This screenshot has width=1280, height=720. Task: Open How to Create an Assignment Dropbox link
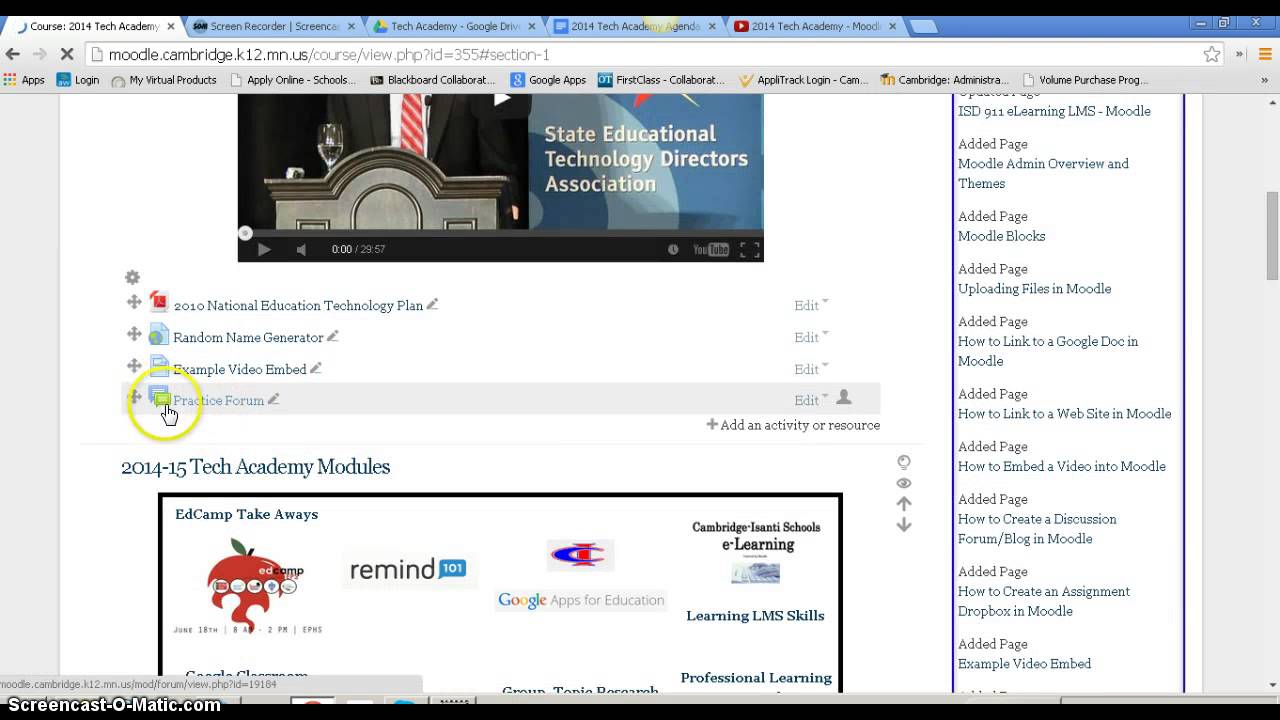click(x=1044, y=601)
